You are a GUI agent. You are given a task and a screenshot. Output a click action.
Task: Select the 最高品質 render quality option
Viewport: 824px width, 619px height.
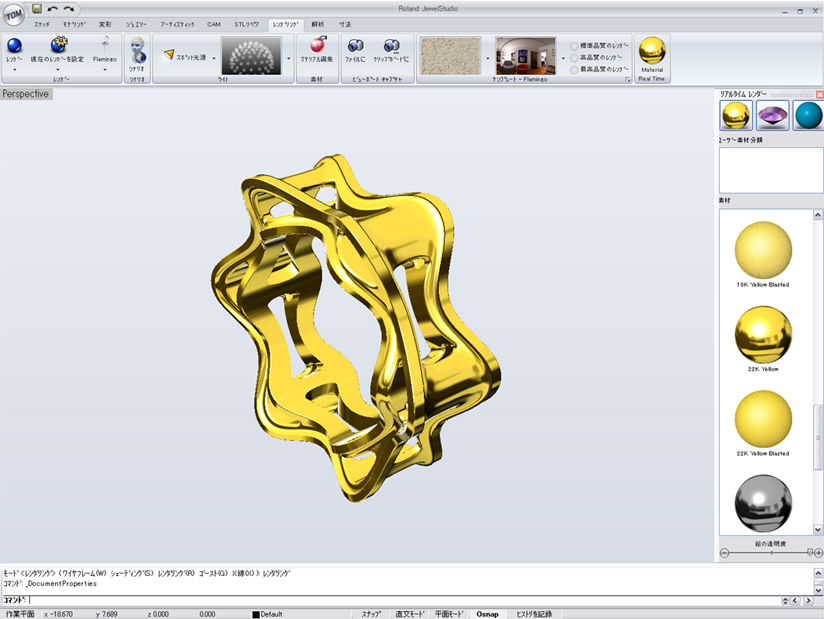pyautogui.click(x=574, y=70)
